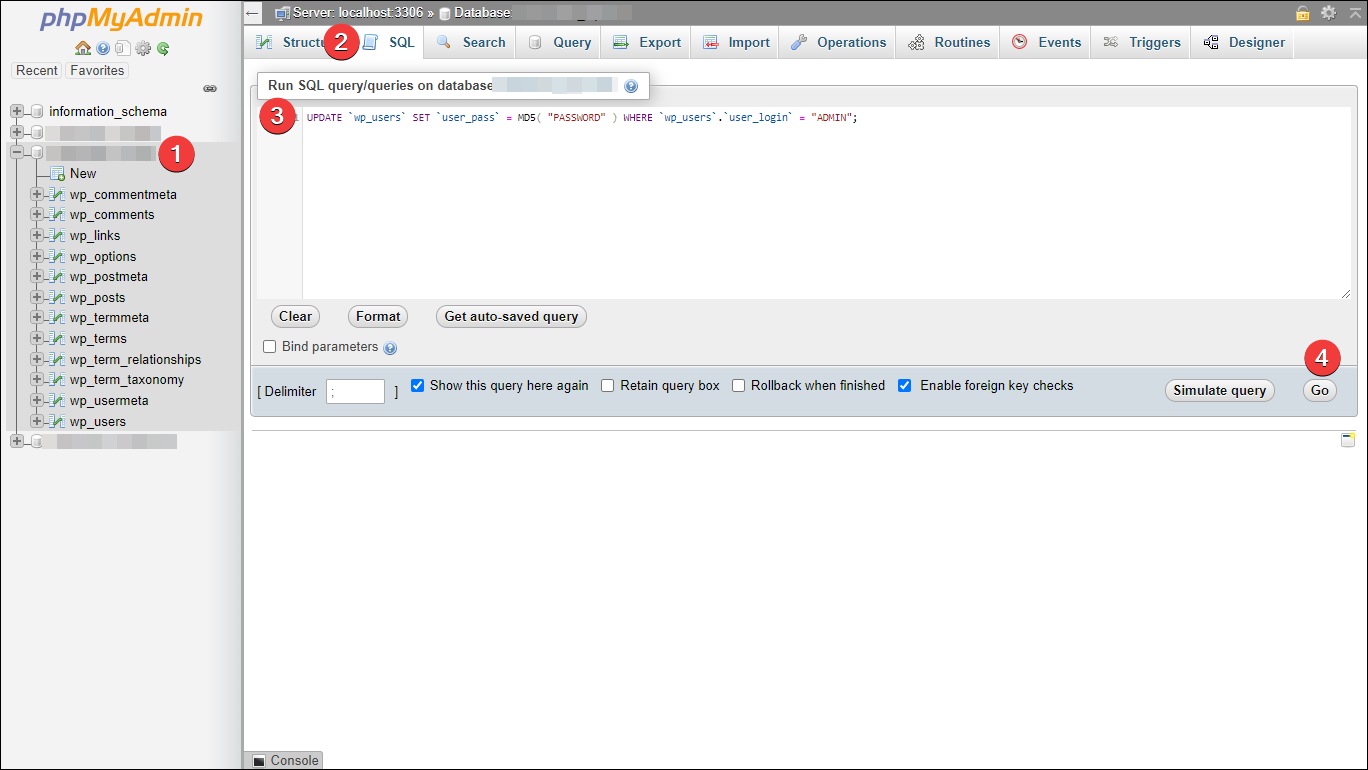This screenshot has width=1368, height=770.
Task: Switch to the Search tab
Action: tap(470, 42)
